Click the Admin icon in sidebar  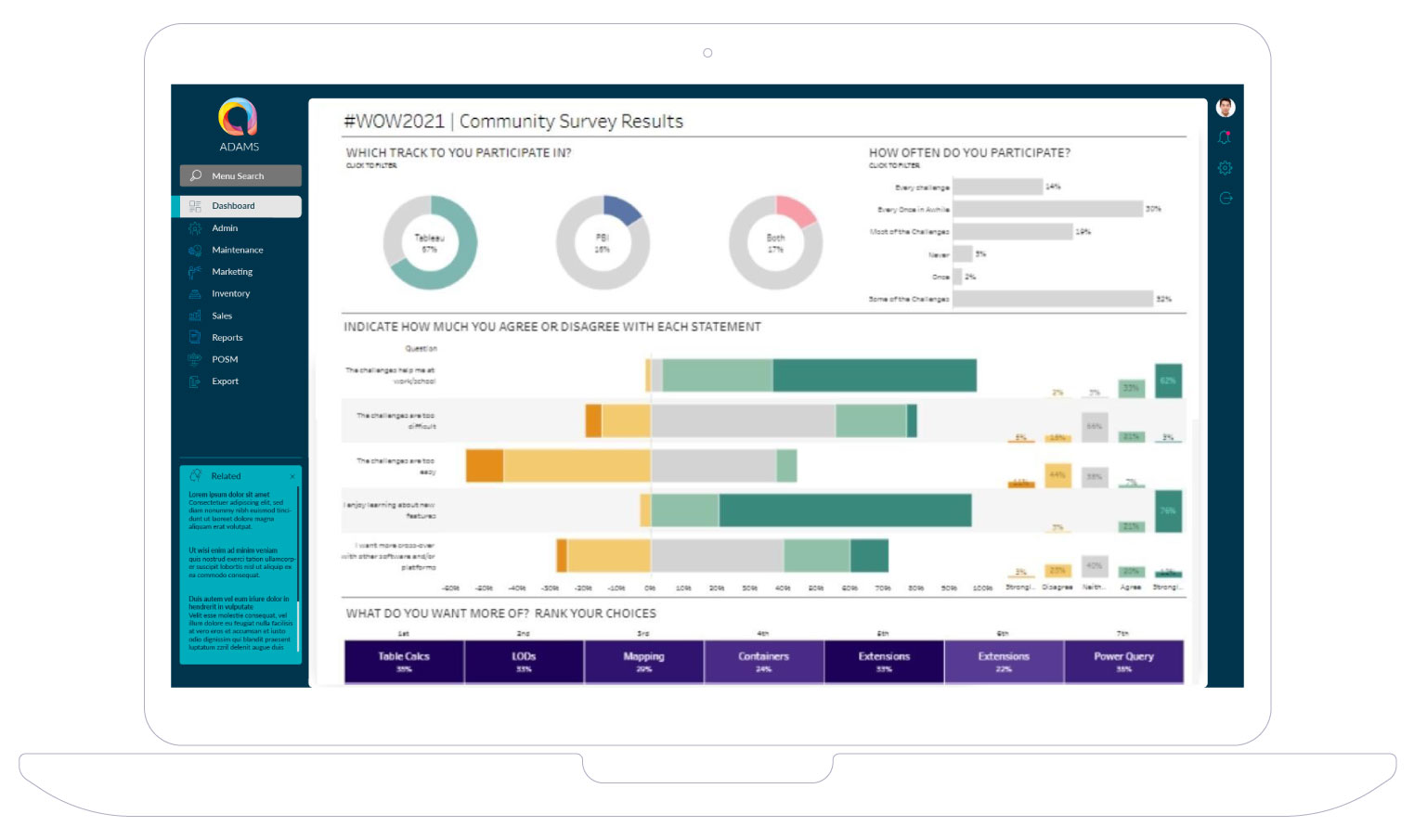point(195,228)
